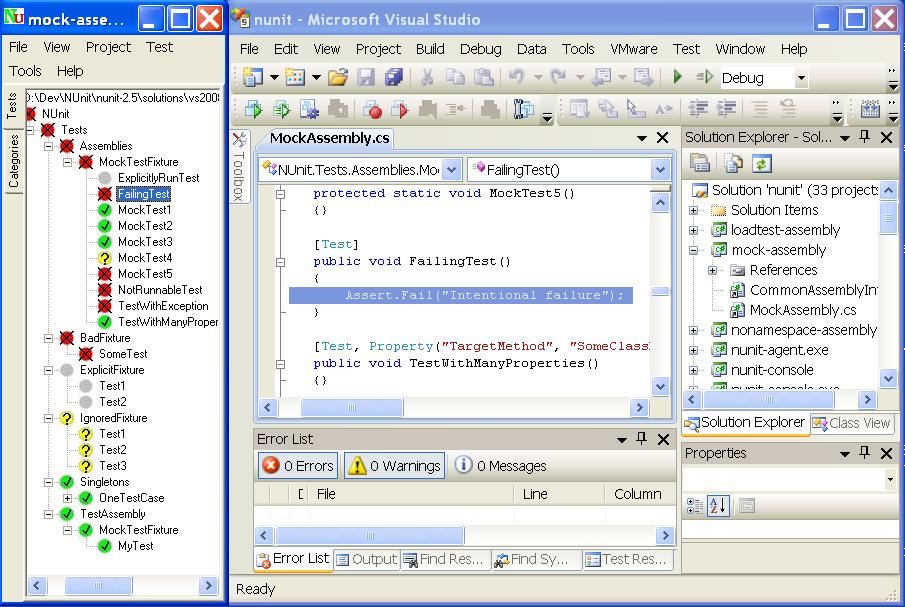Image resolution: width=905 pixels, height=607 pixels.
Task: Switch Properties to Categorized view
Action: tap(694, 506)
